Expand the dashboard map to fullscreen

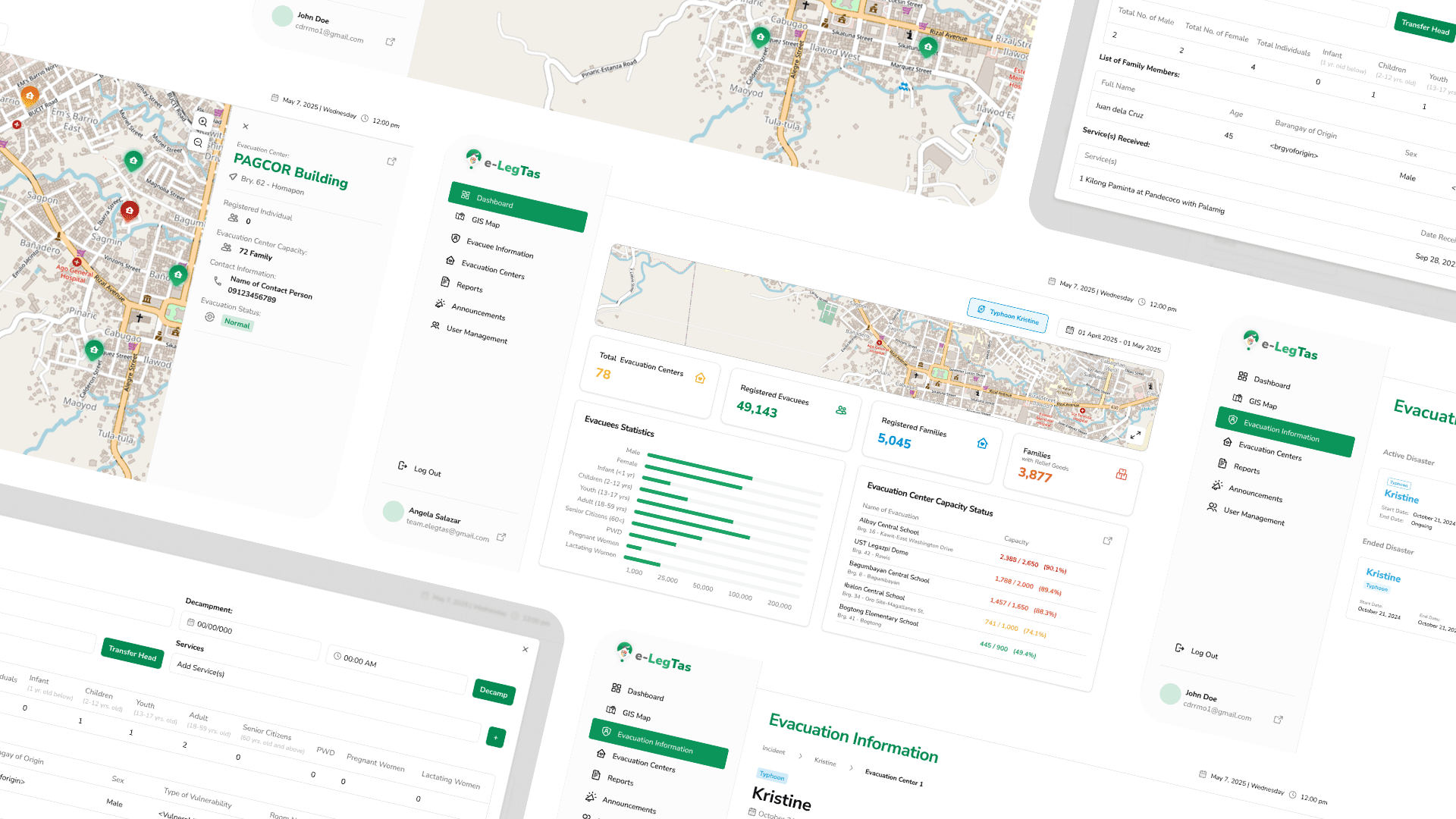(x=1135, y=435)
